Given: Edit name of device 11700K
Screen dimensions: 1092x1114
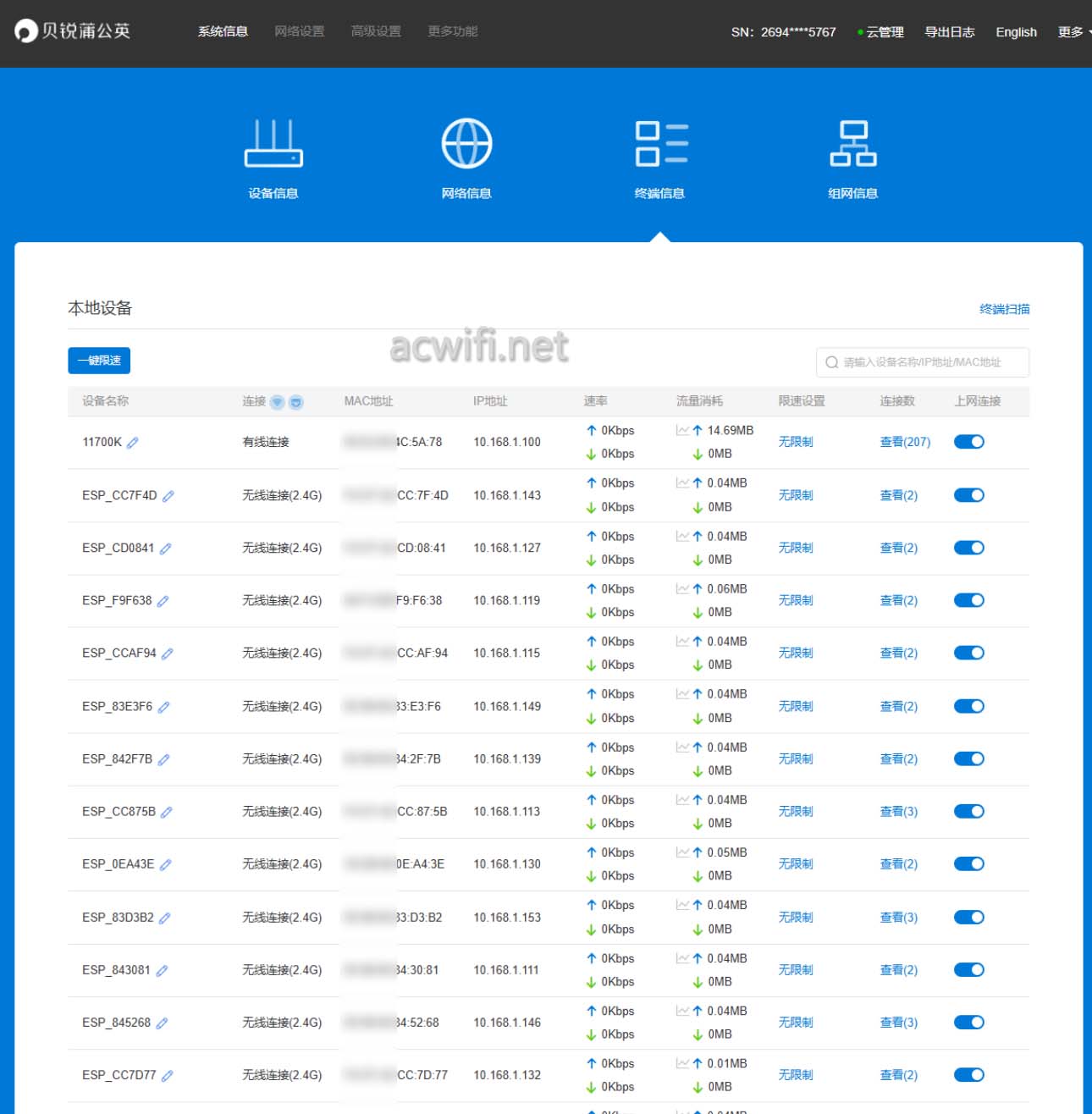Looking at the screenshot, I should [x=133, y=442].
